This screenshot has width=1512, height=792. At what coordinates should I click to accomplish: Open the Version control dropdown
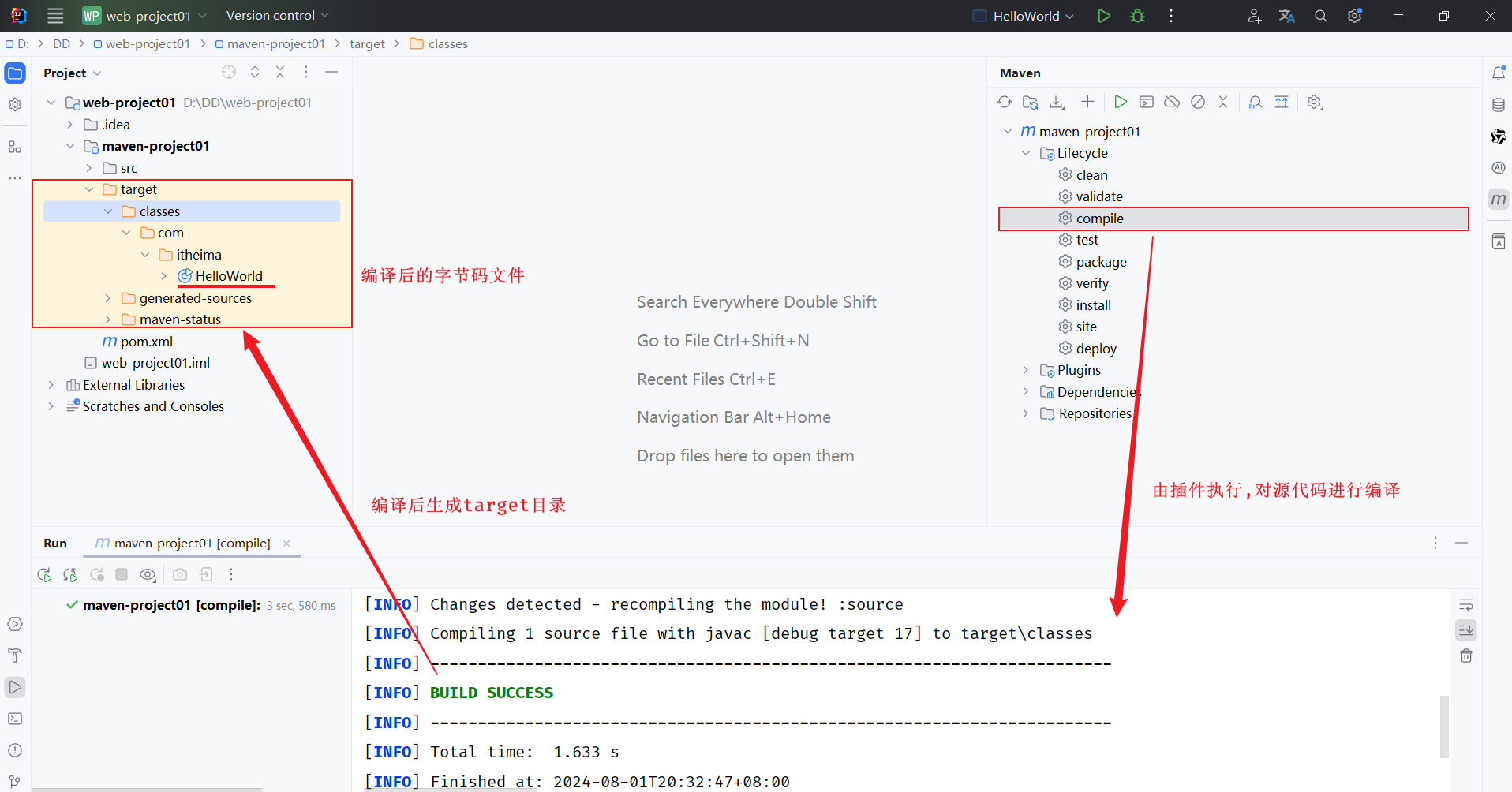277,15
